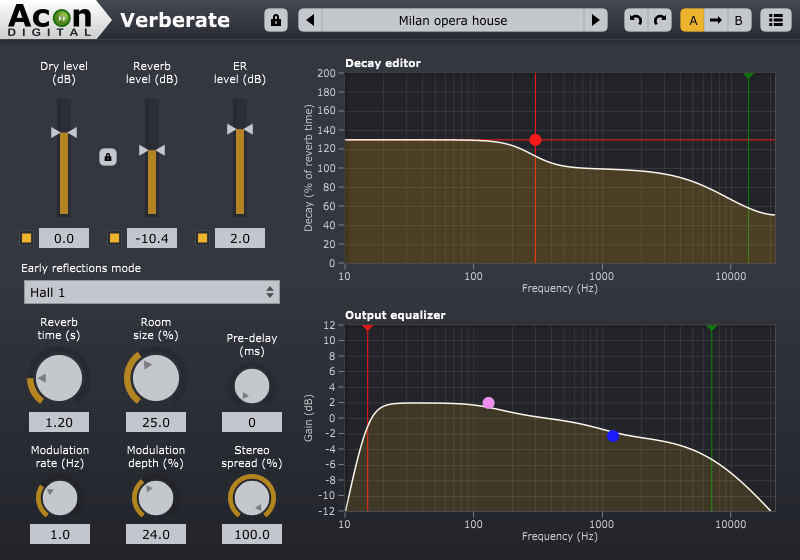Click the Reverb level slider handle
The height and width of the screenshot is (560, 800).
click(152, 150)
